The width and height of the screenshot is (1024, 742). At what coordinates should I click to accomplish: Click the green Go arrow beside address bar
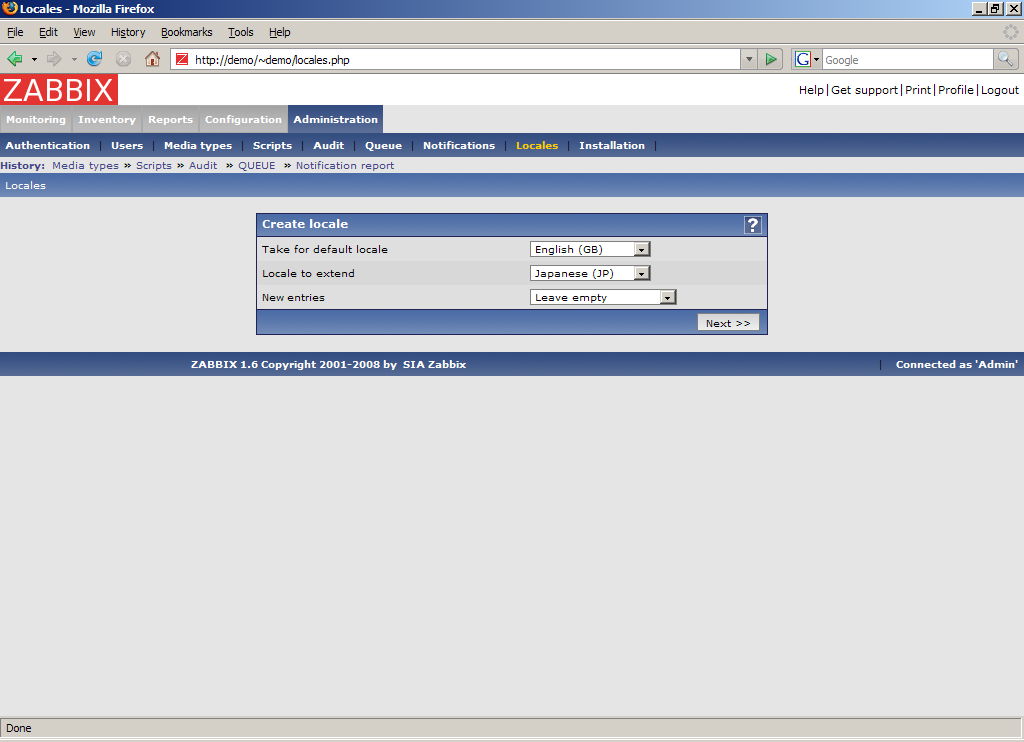(771, 59)
